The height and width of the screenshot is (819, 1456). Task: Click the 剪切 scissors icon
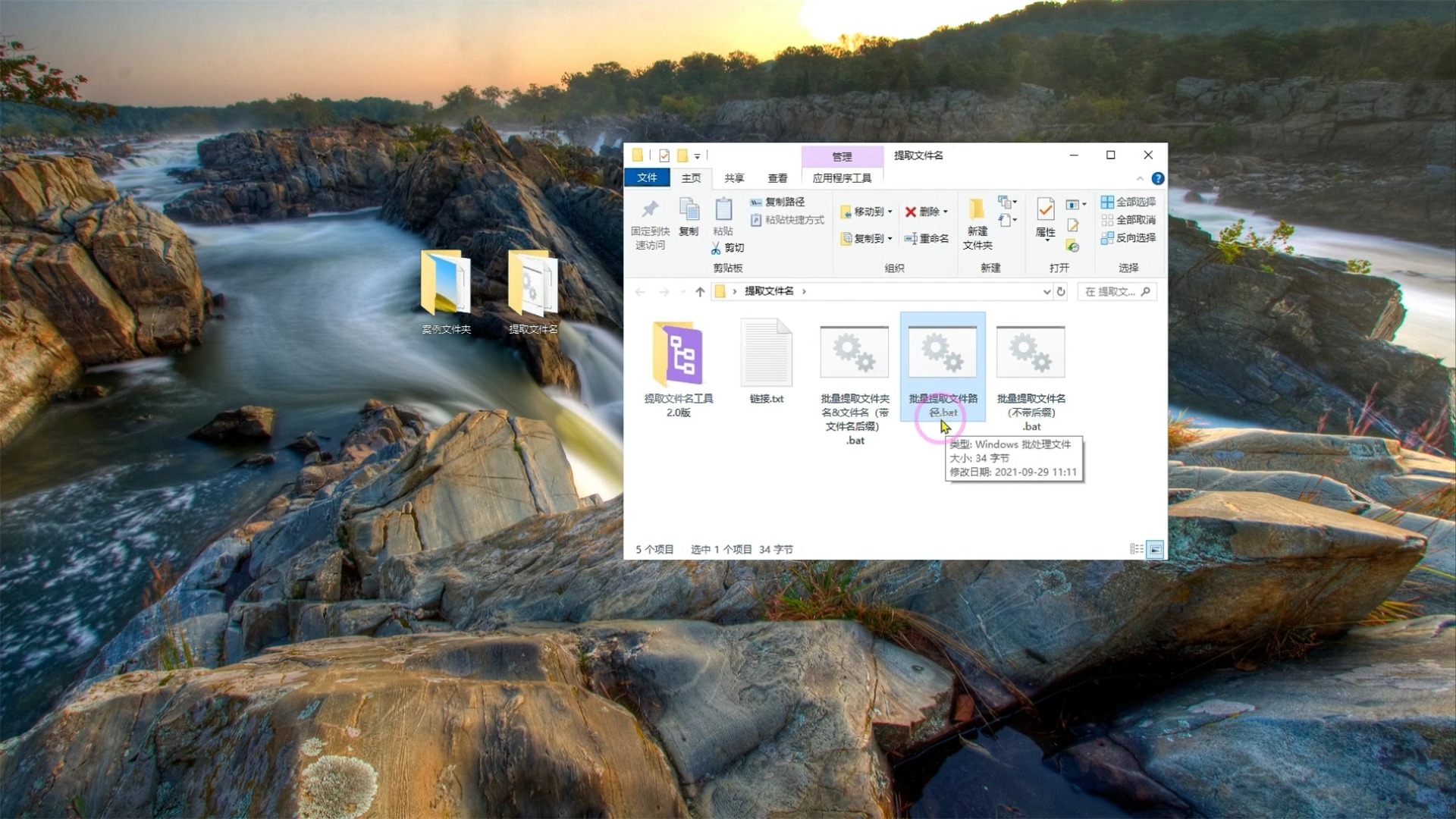tap(716, 248)
